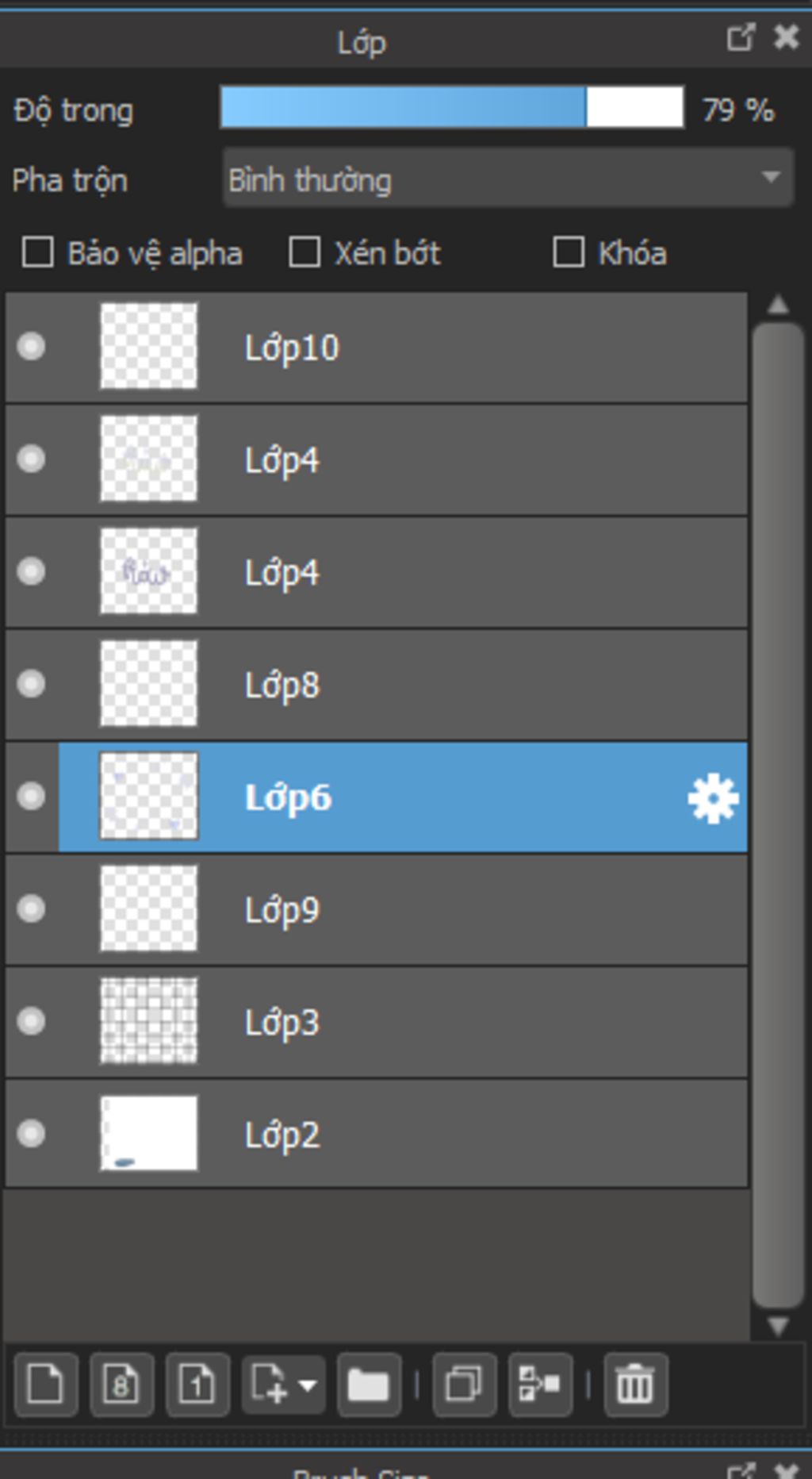
Task: Check the Khóa lock checkbox
Action: [x=569, y=253]
